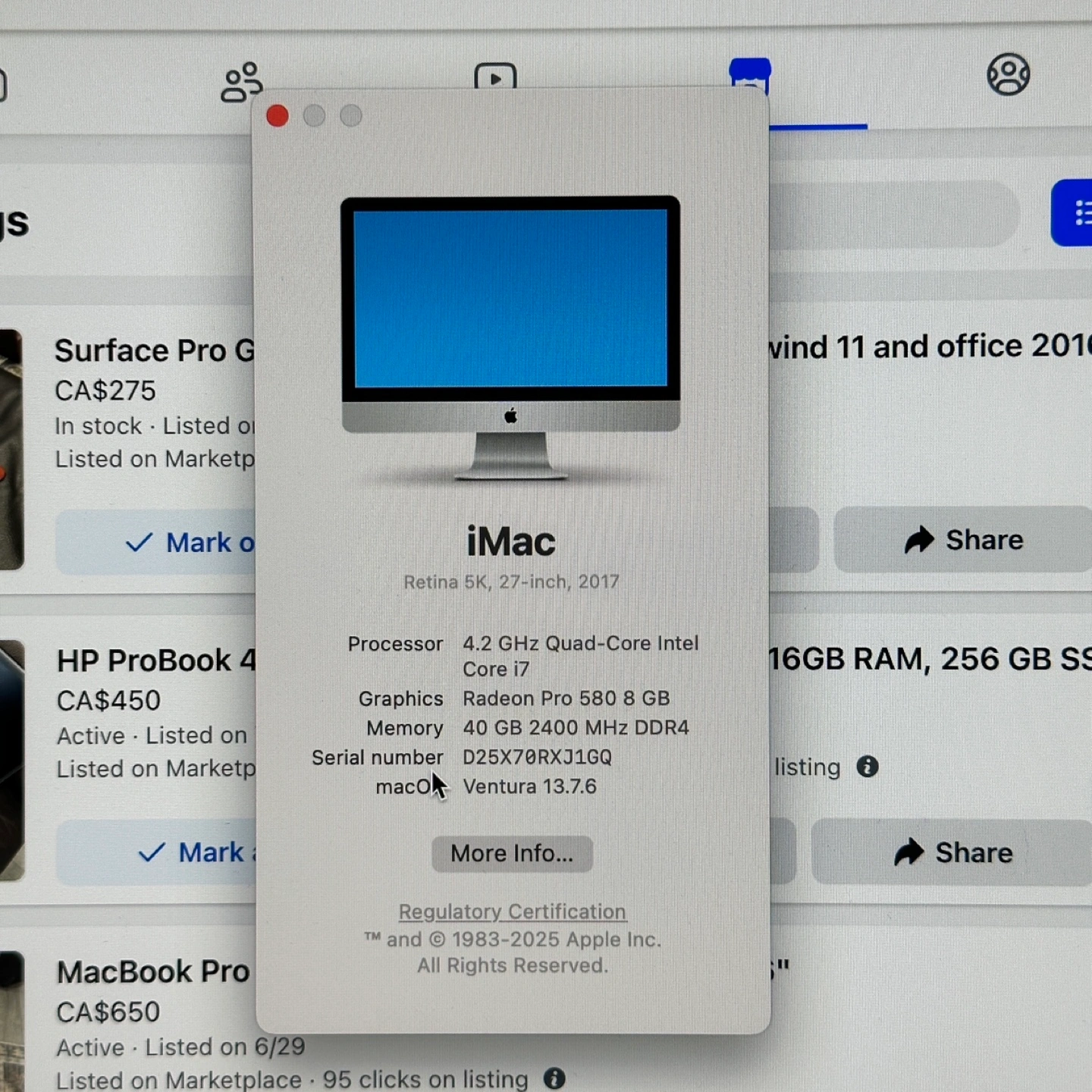Click the info icon beside HP ProBook listing clicks
This screenshot has width=1092, height=1092.
868,767
